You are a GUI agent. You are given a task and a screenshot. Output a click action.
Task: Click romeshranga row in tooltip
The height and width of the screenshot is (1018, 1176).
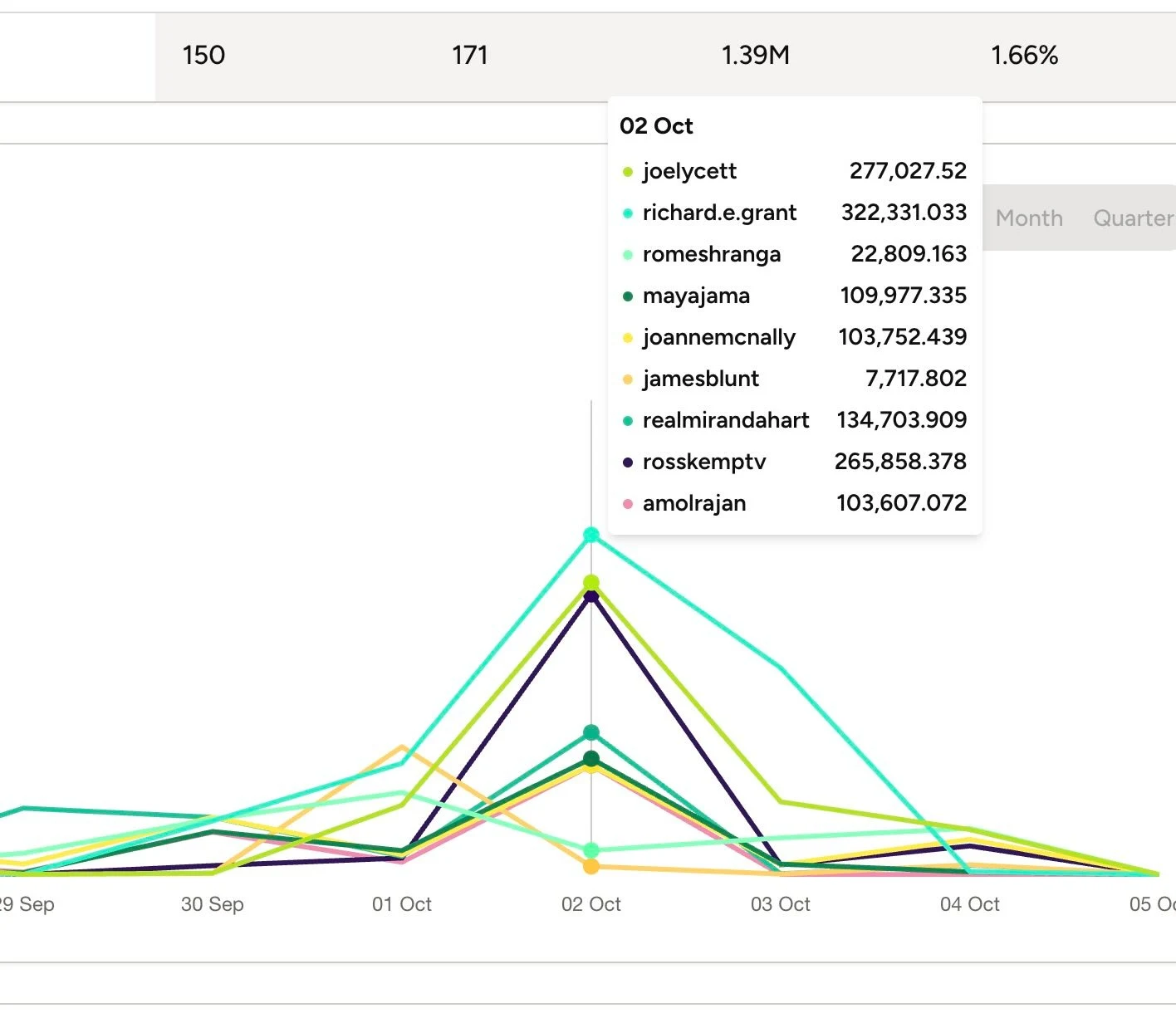pyautogui.click(x=795, y=254)
